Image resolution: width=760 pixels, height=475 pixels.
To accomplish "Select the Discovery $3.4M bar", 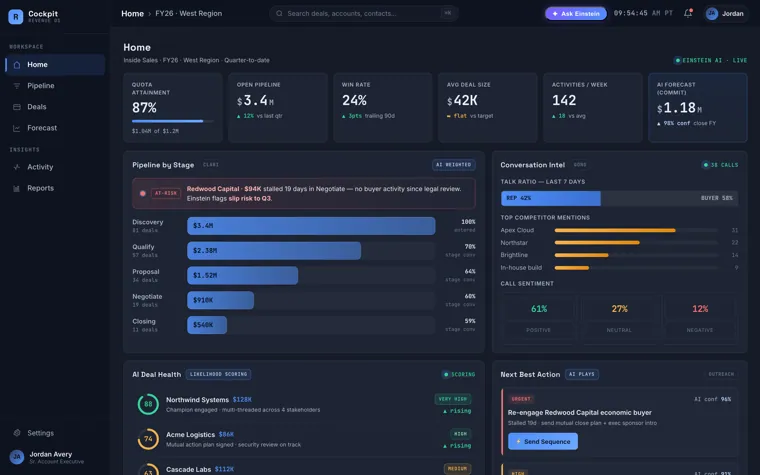I will click(311, 226).
